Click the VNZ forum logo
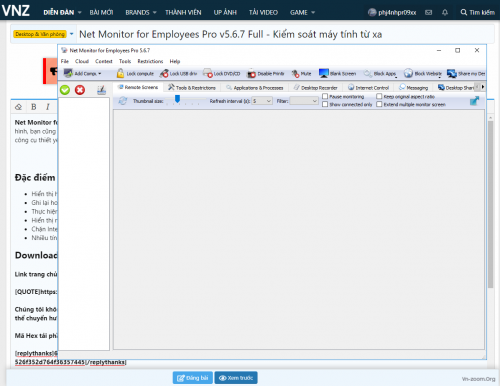The width and height of the screenshot is (500, 386). [16, 10]
